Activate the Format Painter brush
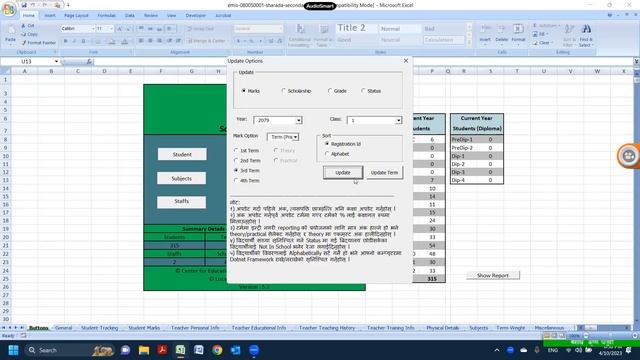640x360 pixels. click(x=38, y=42)
